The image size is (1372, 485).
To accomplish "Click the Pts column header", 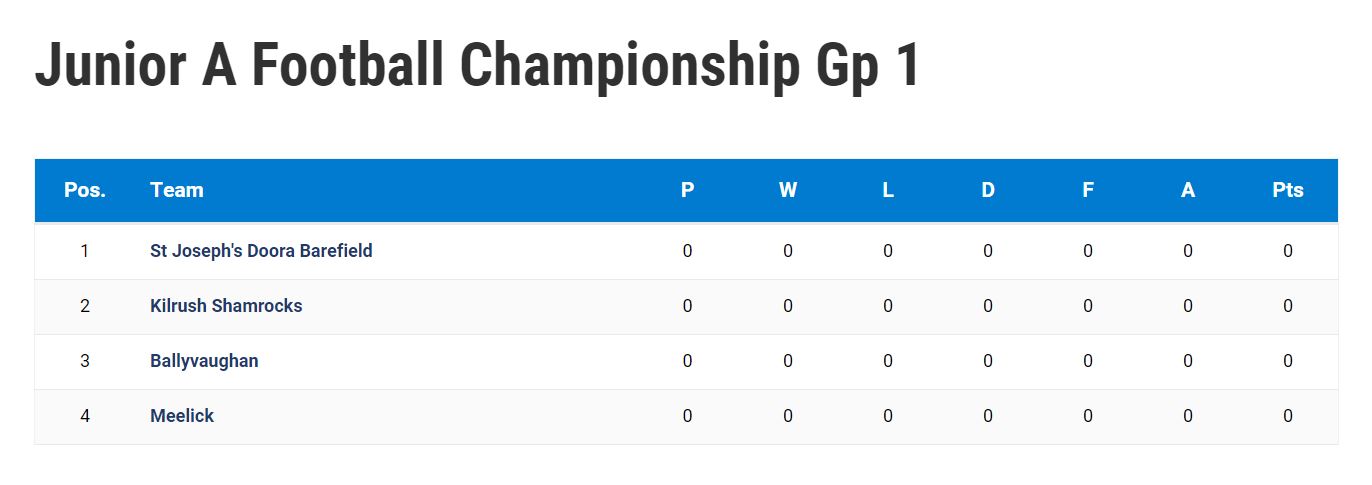I will pyautogui.click(x=1288, y=190).
